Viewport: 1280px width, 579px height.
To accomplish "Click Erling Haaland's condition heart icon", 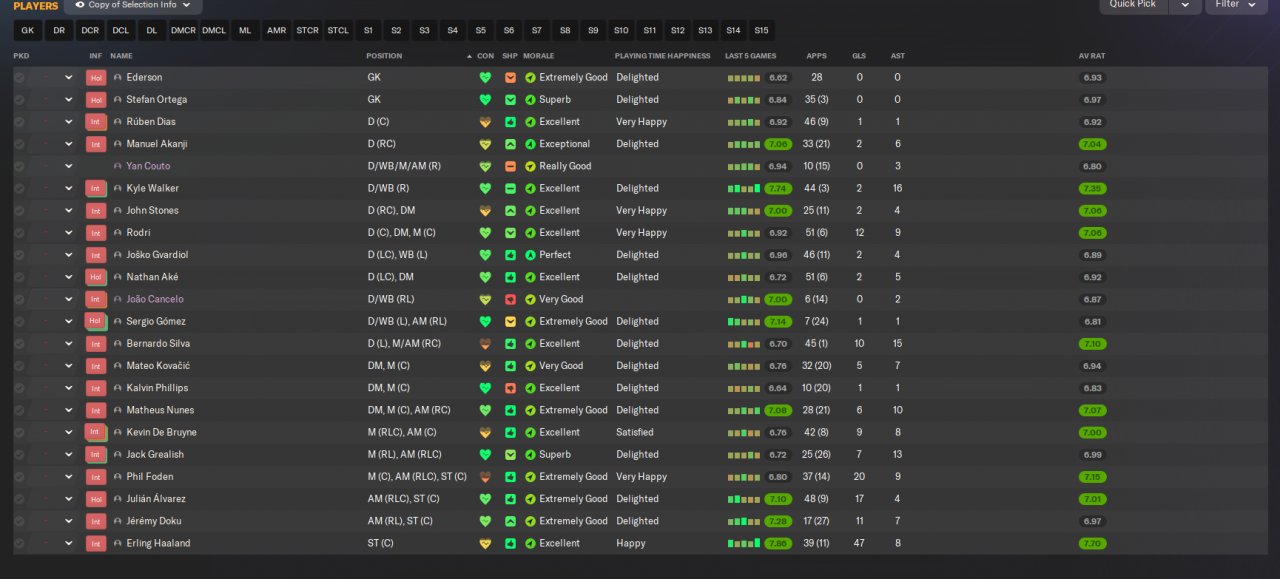I will pos(486,543).
